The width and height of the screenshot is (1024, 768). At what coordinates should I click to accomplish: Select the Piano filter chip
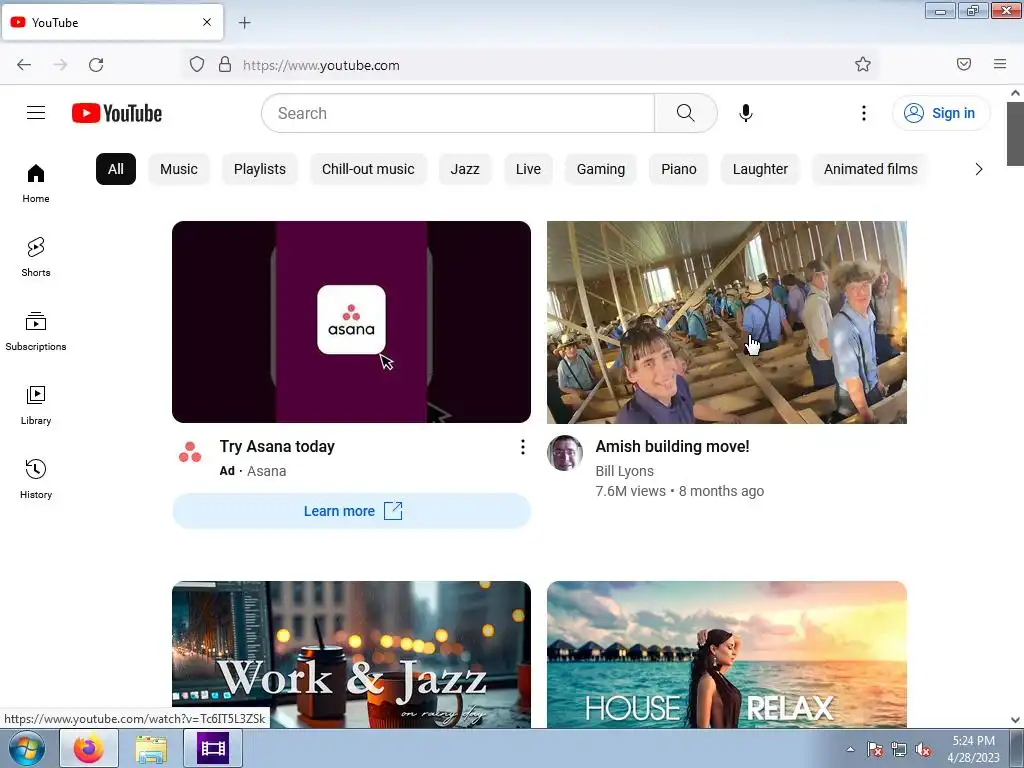[679, 169]
